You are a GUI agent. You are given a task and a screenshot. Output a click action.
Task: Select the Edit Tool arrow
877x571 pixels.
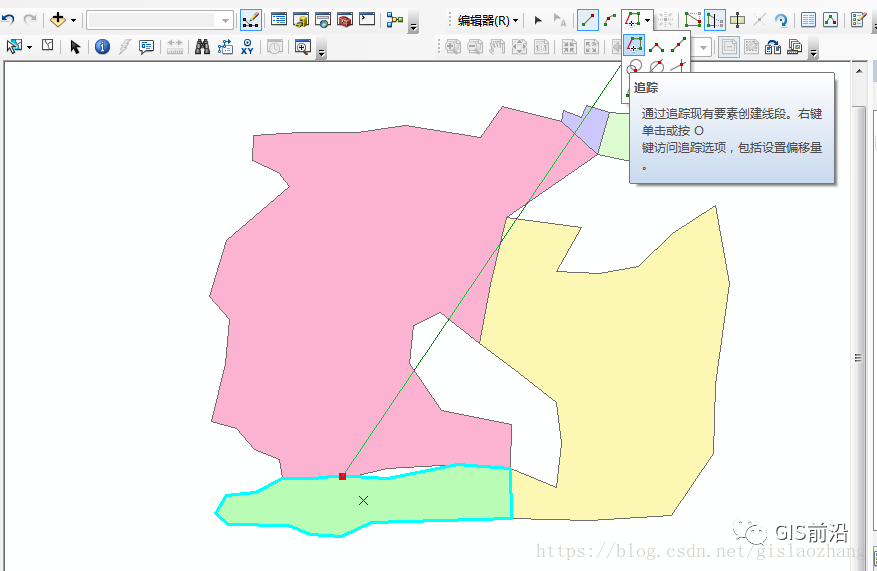[x=538, y=21]
